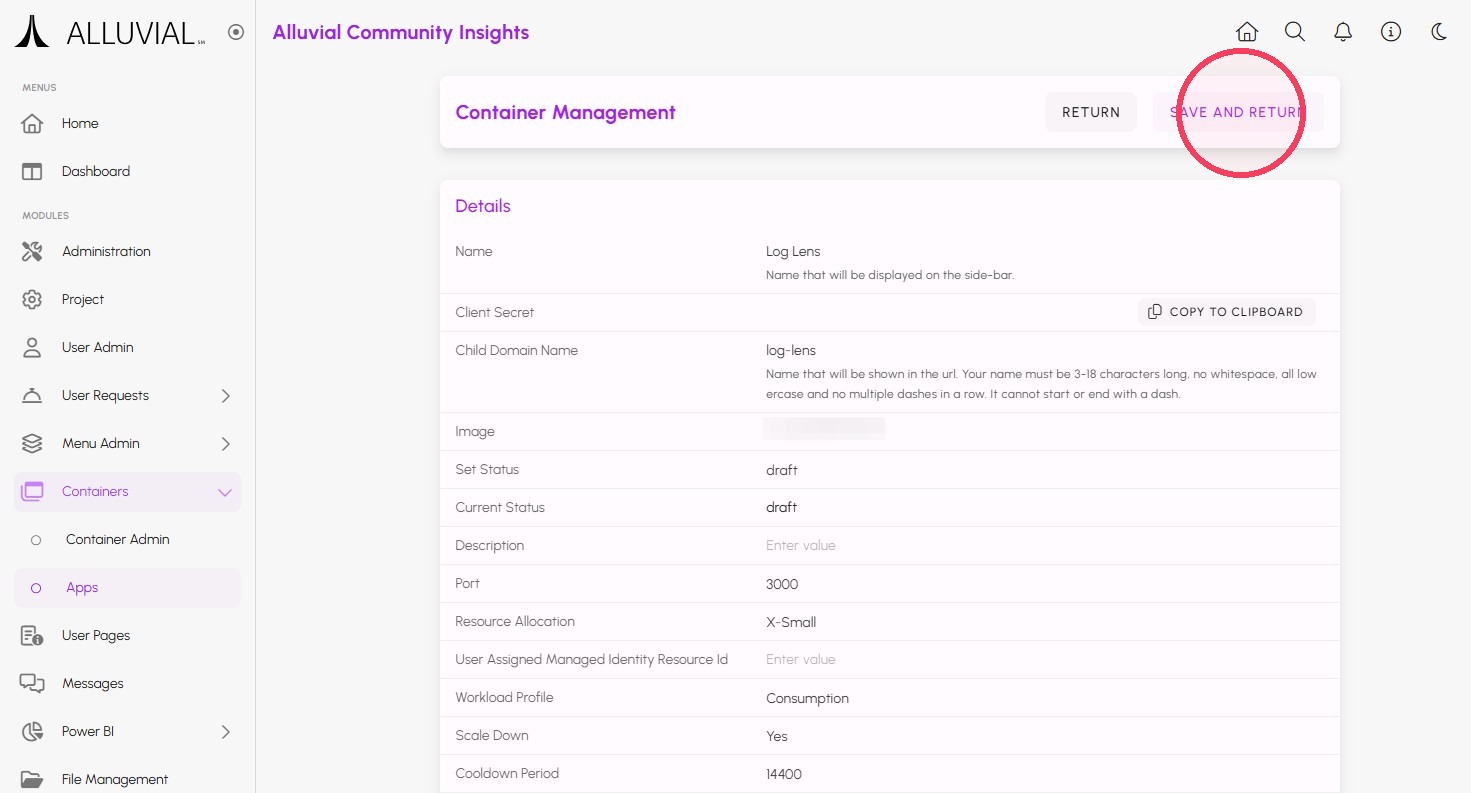Open the notifications bell icon

[x=1343, y=32]
